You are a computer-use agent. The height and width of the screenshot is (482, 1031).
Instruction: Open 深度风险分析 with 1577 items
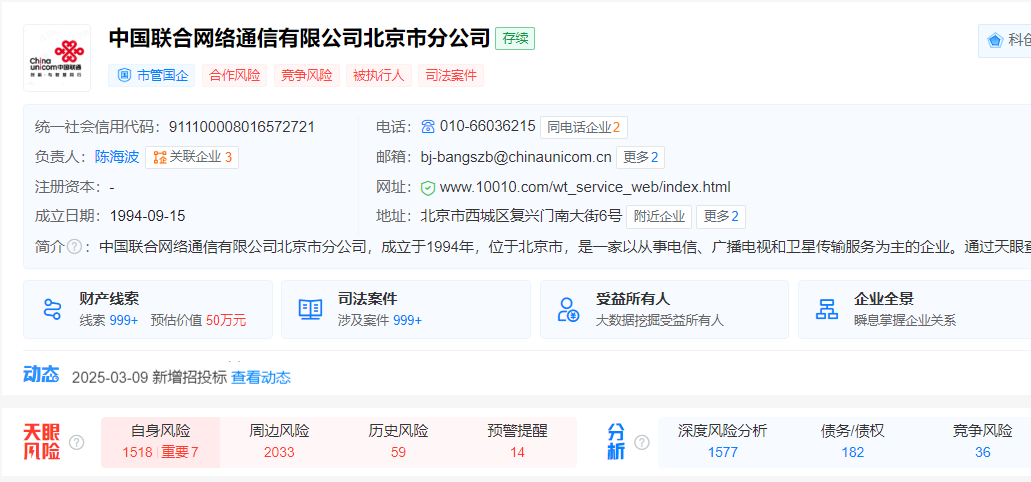(722, 442)
